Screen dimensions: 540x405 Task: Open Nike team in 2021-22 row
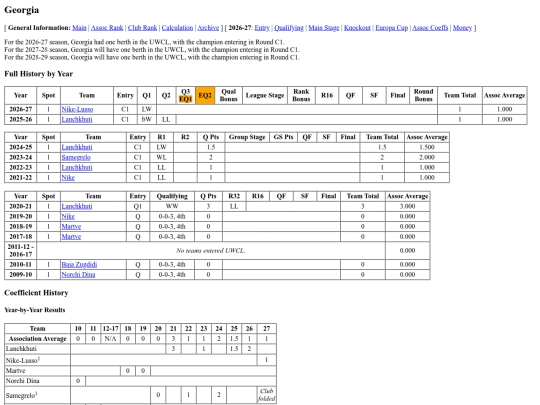(x=68, y=178)
